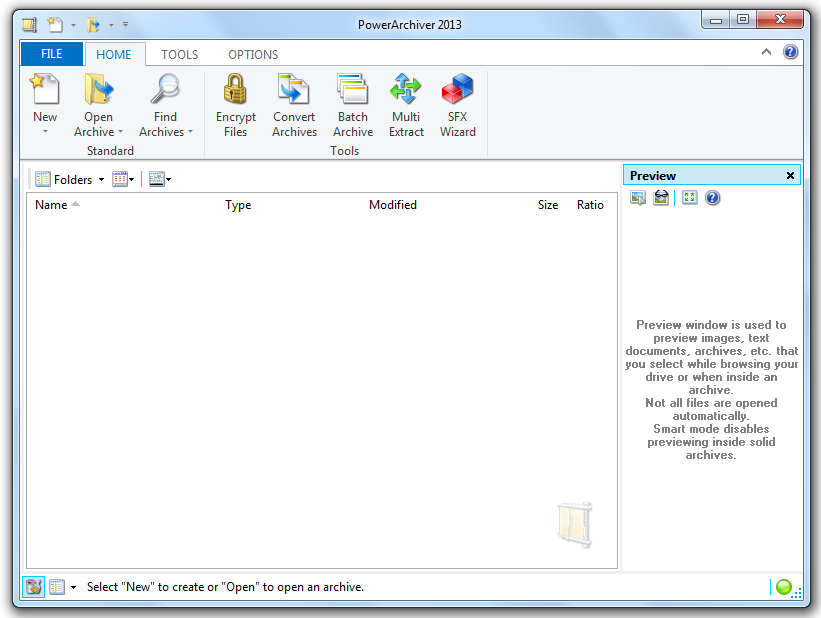The width and height of the screenshot is (821, 618).
Task: Switch to the TOOLS tab
Action: [x=179, y=54]
